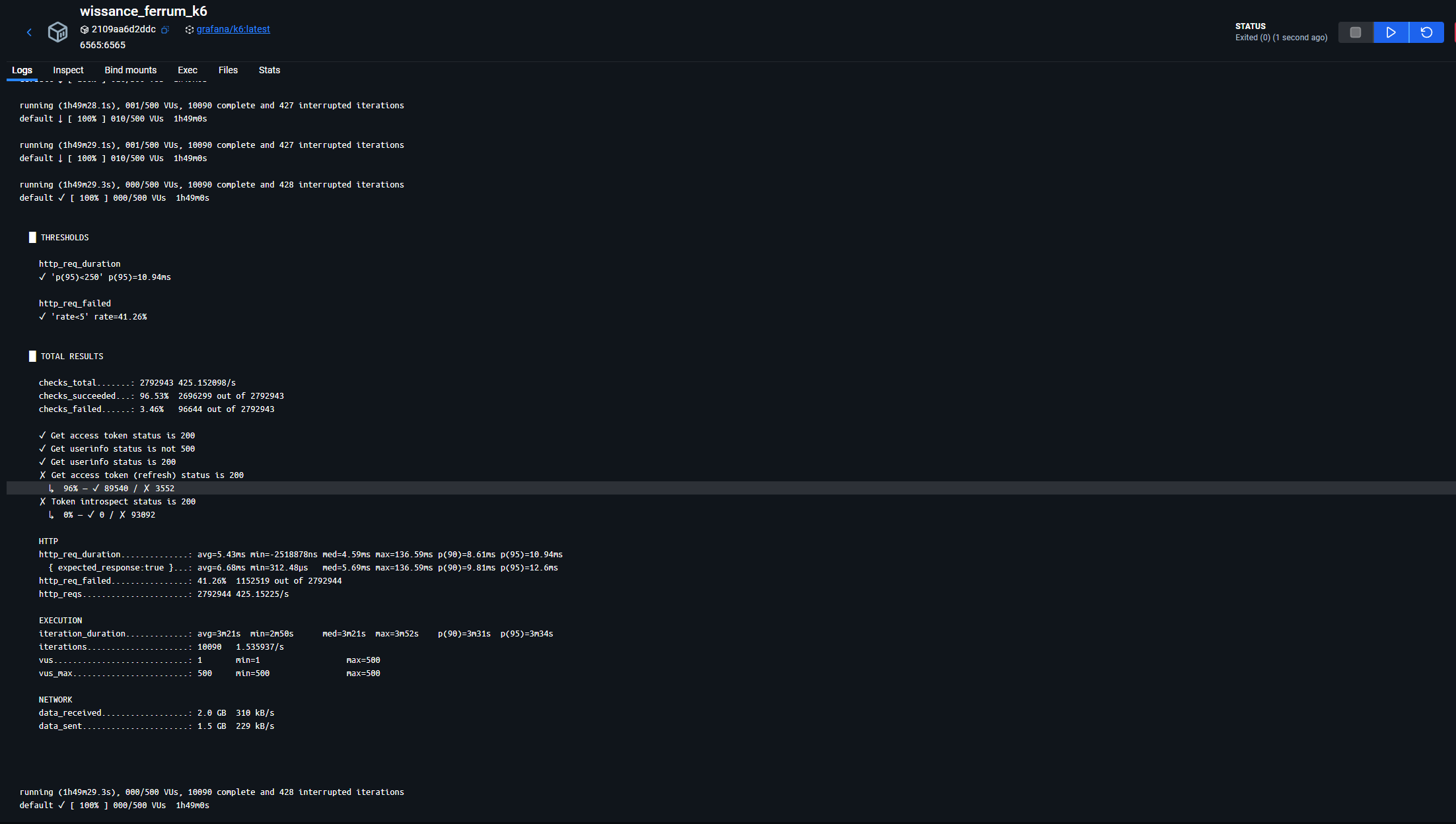Open the grafana/k6:latest image link

coord(234,29)
